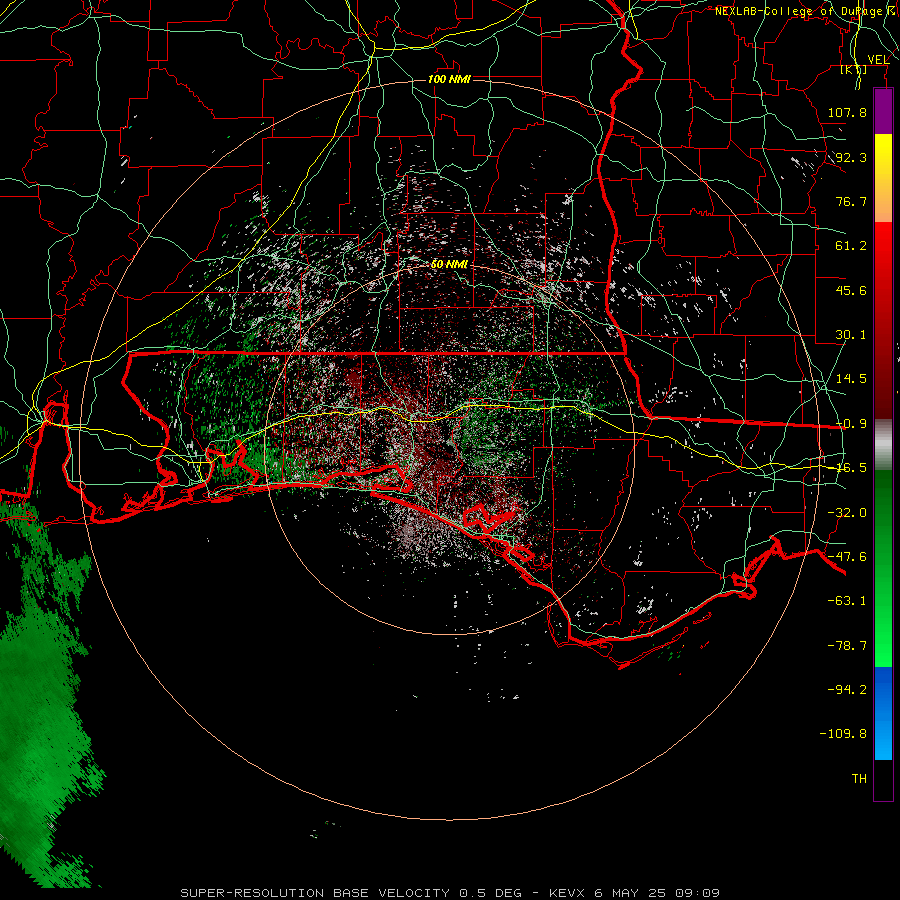Screen dimensions: 900x900
Task: Click the -94.2 legend value
Action: [847, 690]
